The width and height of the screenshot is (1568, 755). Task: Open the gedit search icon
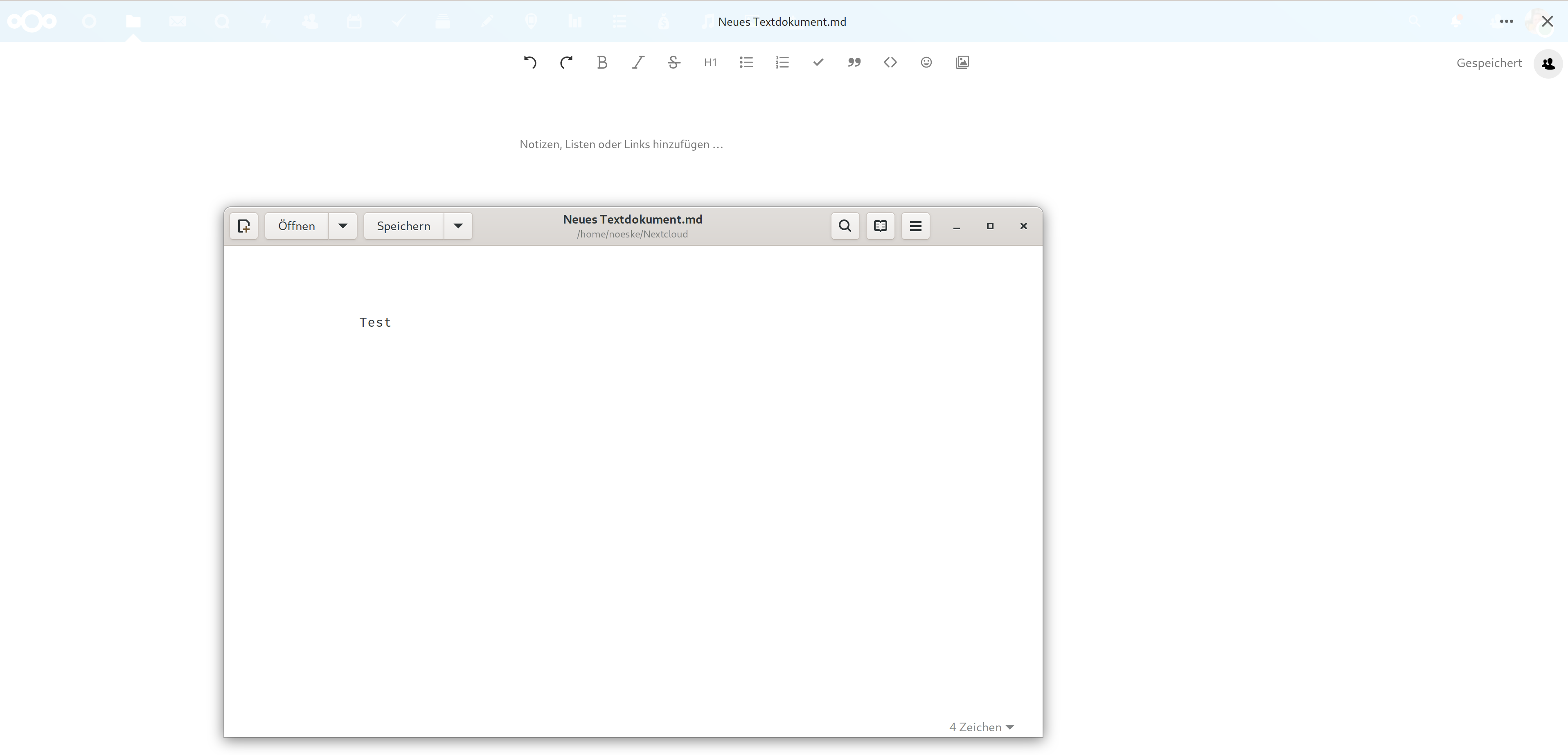point(845,226)
